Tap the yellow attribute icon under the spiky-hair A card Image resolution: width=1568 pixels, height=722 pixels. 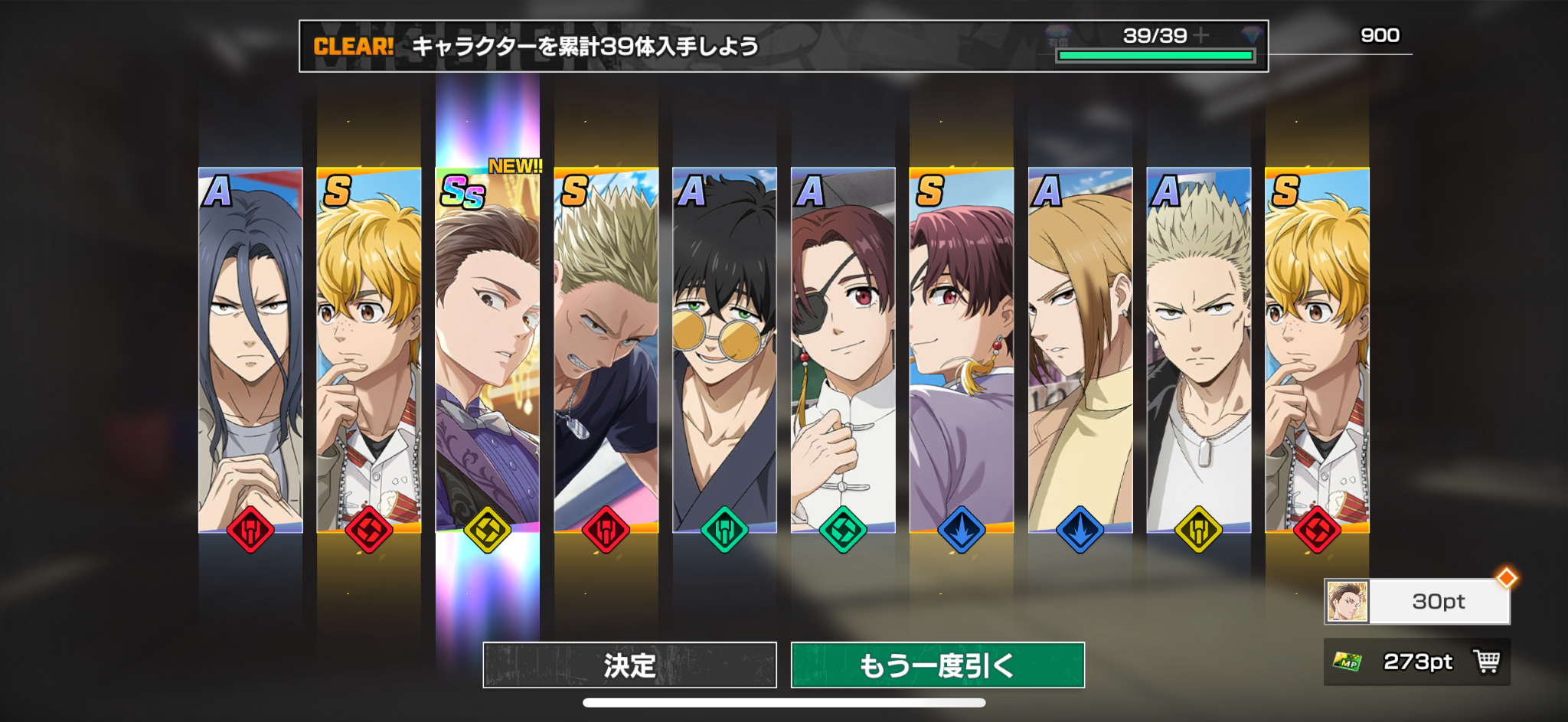[x=1198, y=530]
